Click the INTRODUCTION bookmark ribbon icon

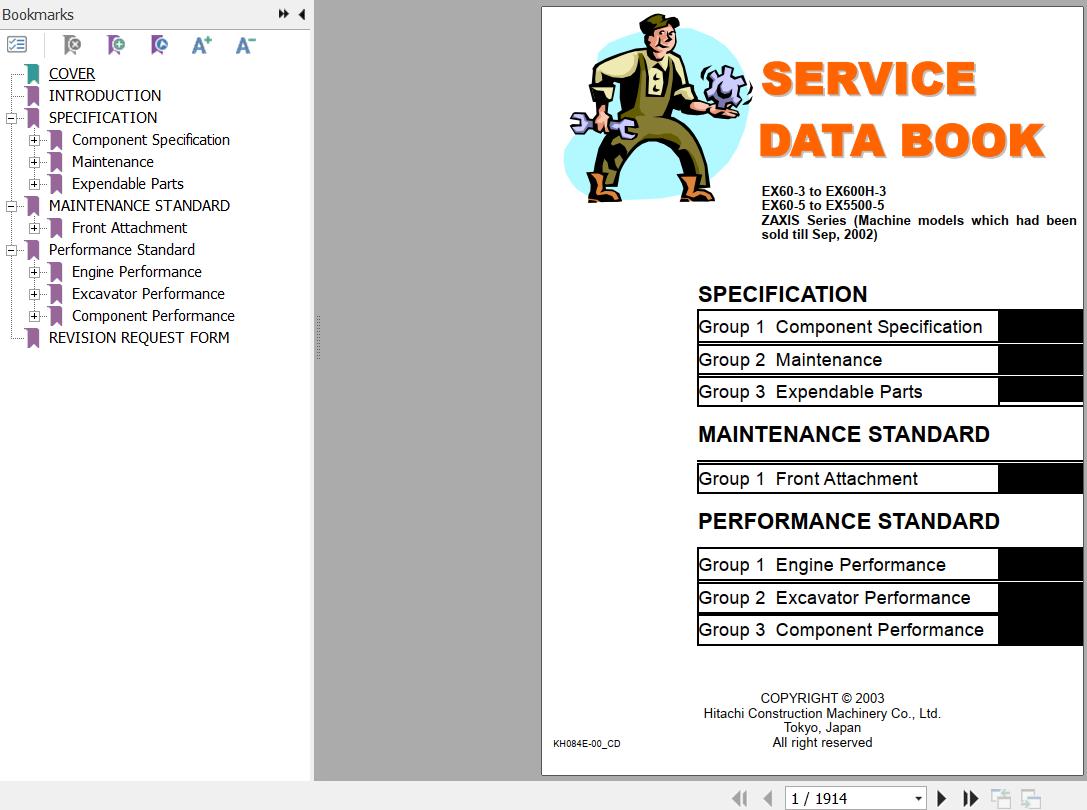coord(33,96)
